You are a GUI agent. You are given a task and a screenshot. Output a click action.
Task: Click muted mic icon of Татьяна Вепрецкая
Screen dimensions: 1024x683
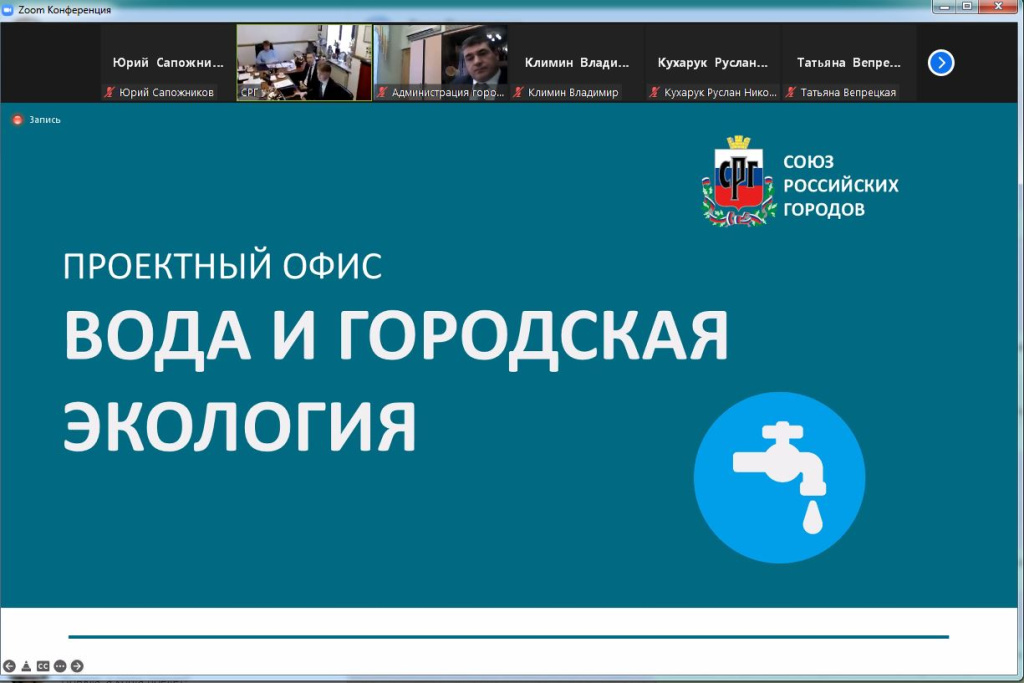(x=791, y=92)
